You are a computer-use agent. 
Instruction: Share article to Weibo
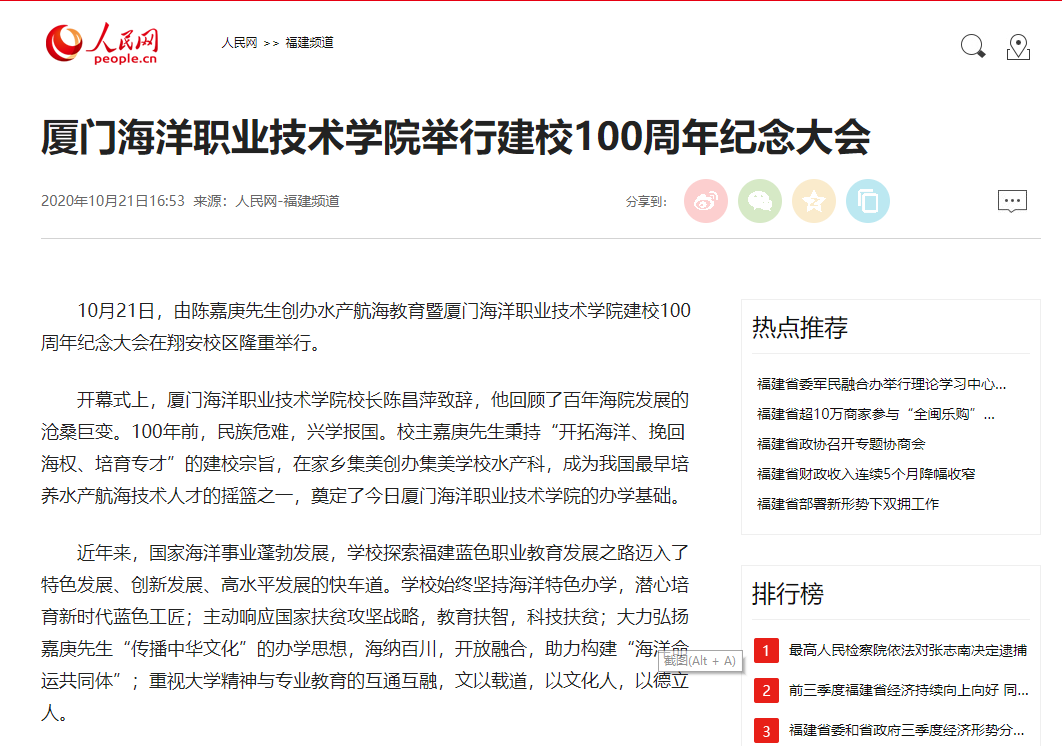click(x=706, y=202)
